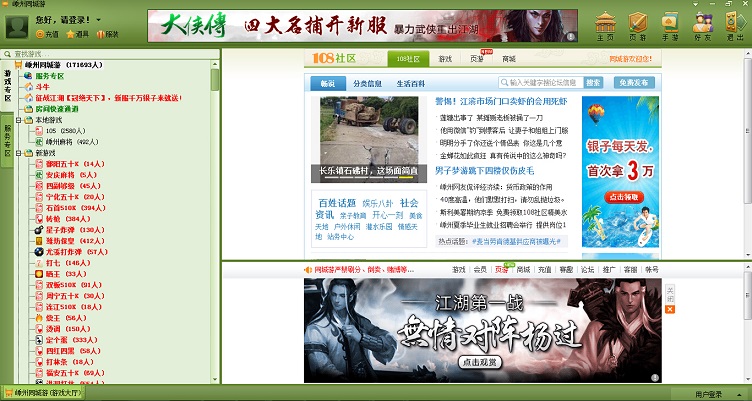Click 点击观赏 button on banner
This screenshot has width=752, height=401.
(x=480, y=363)
